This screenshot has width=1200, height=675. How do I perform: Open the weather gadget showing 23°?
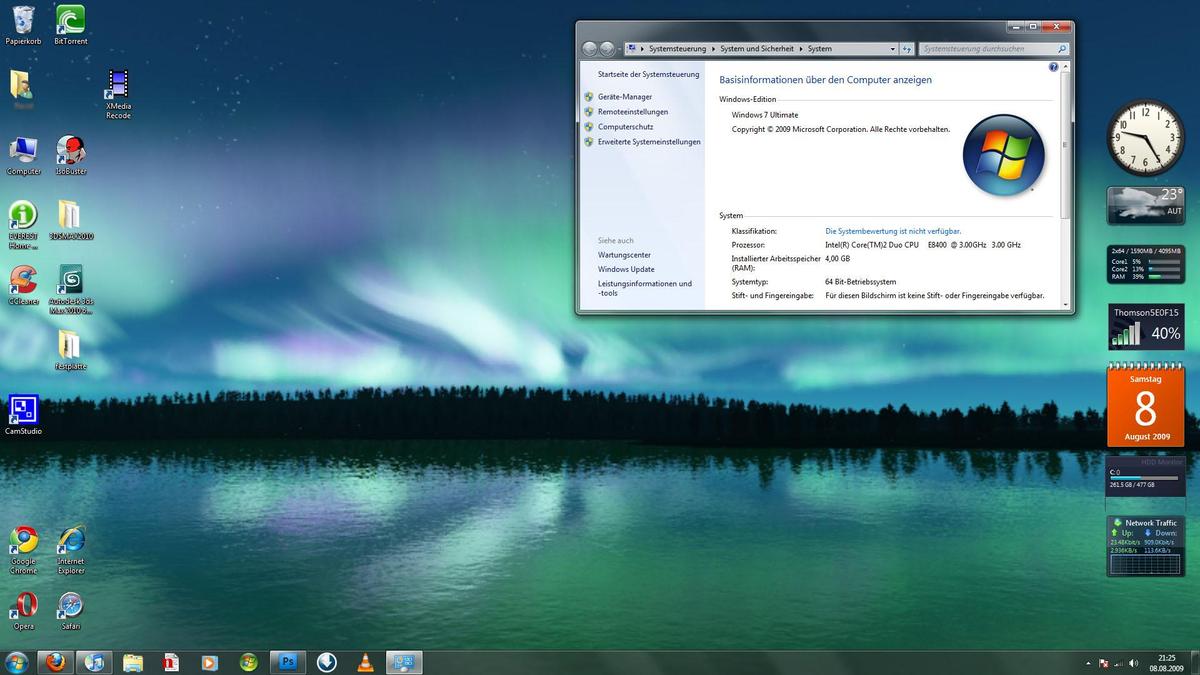pyautogui.click(x=1145, y=205)
